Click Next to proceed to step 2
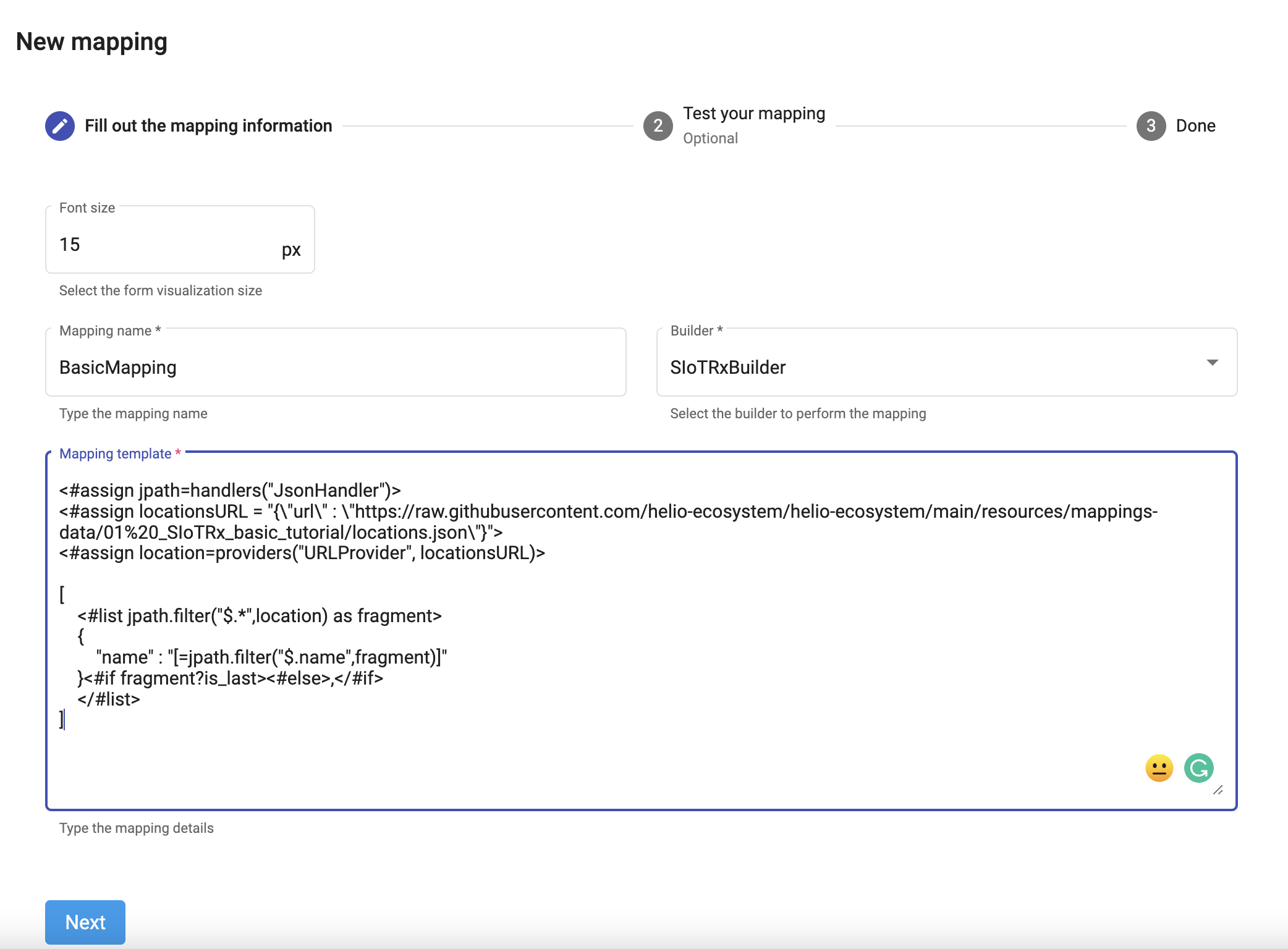This screenshot has height=949, width=1288. (x=85, y=921)
